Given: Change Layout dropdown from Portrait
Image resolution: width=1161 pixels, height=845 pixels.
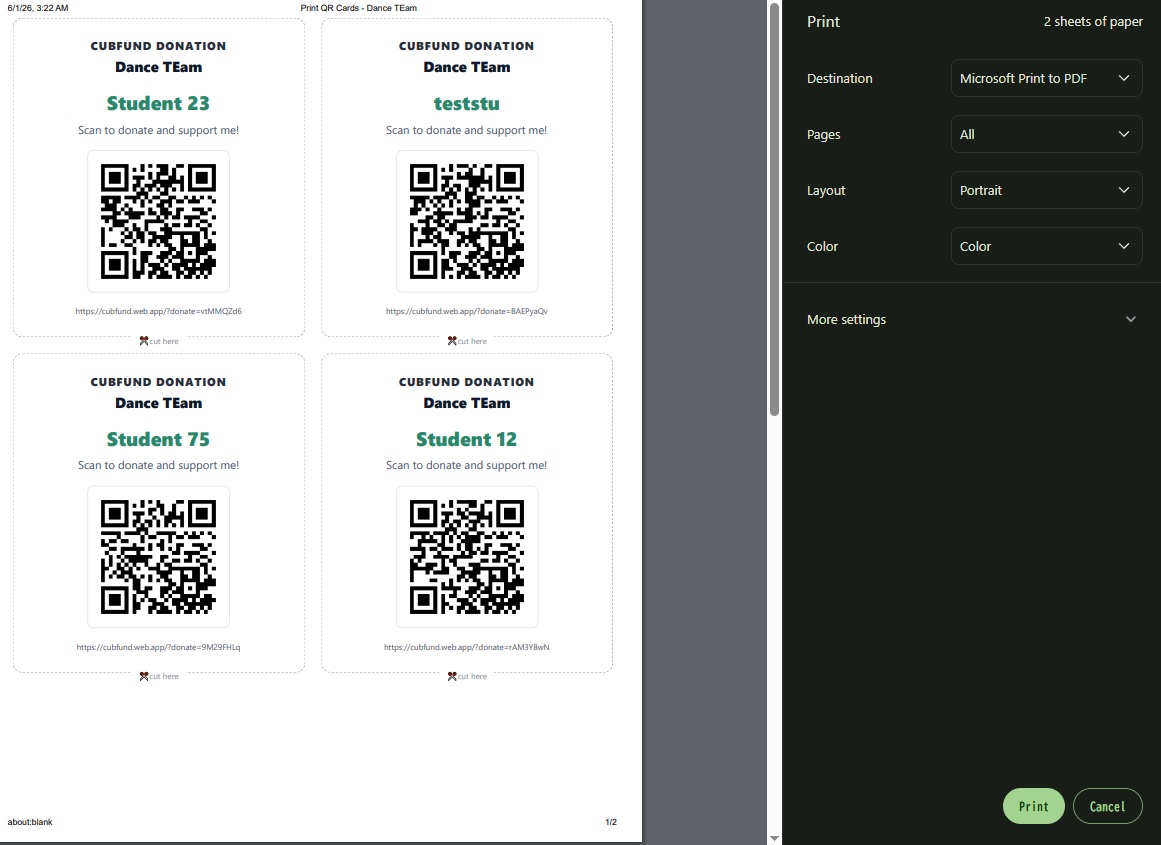Looking at the screenshot, I should [1045, 190].
